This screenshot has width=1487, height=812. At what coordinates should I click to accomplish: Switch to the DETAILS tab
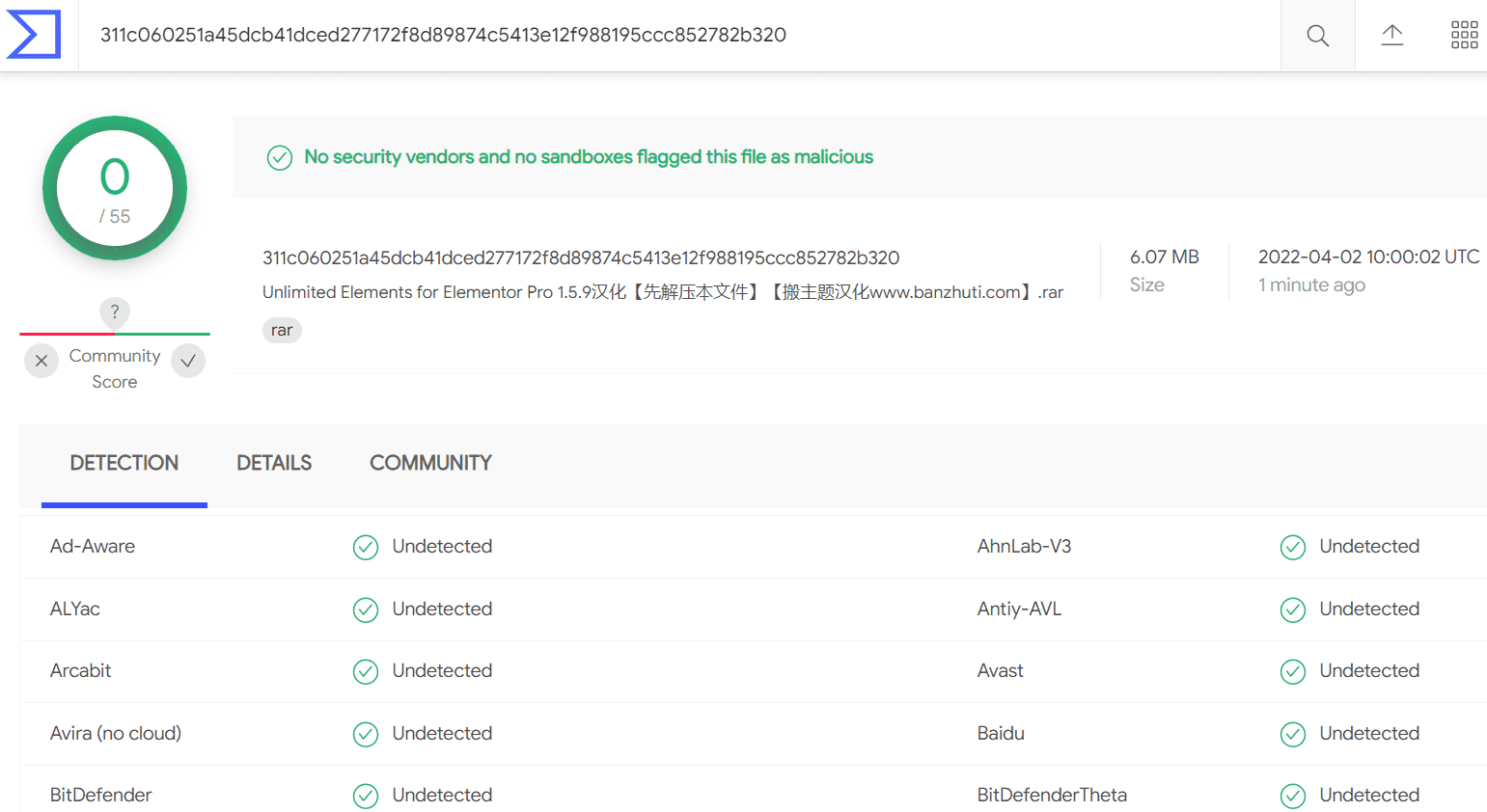pyautogui.click(x=274, y=463)
